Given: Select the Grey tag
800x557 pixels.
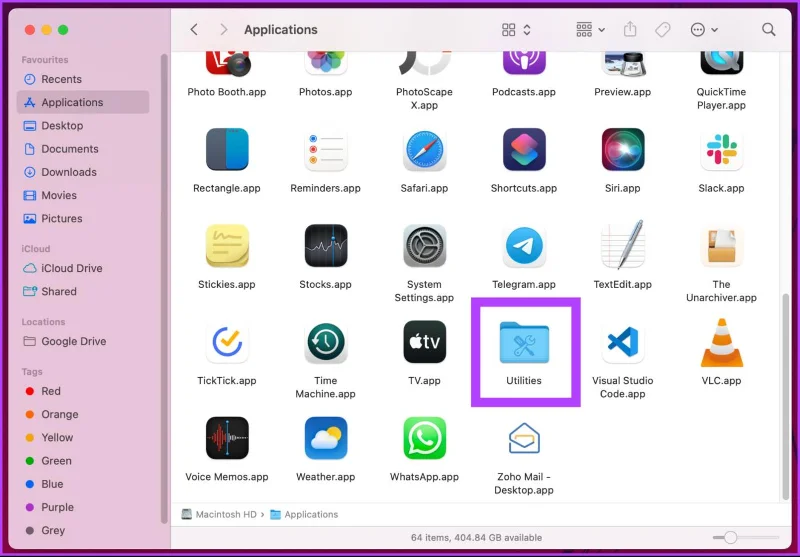Looking at the screenshot, I should click(83, 530).
